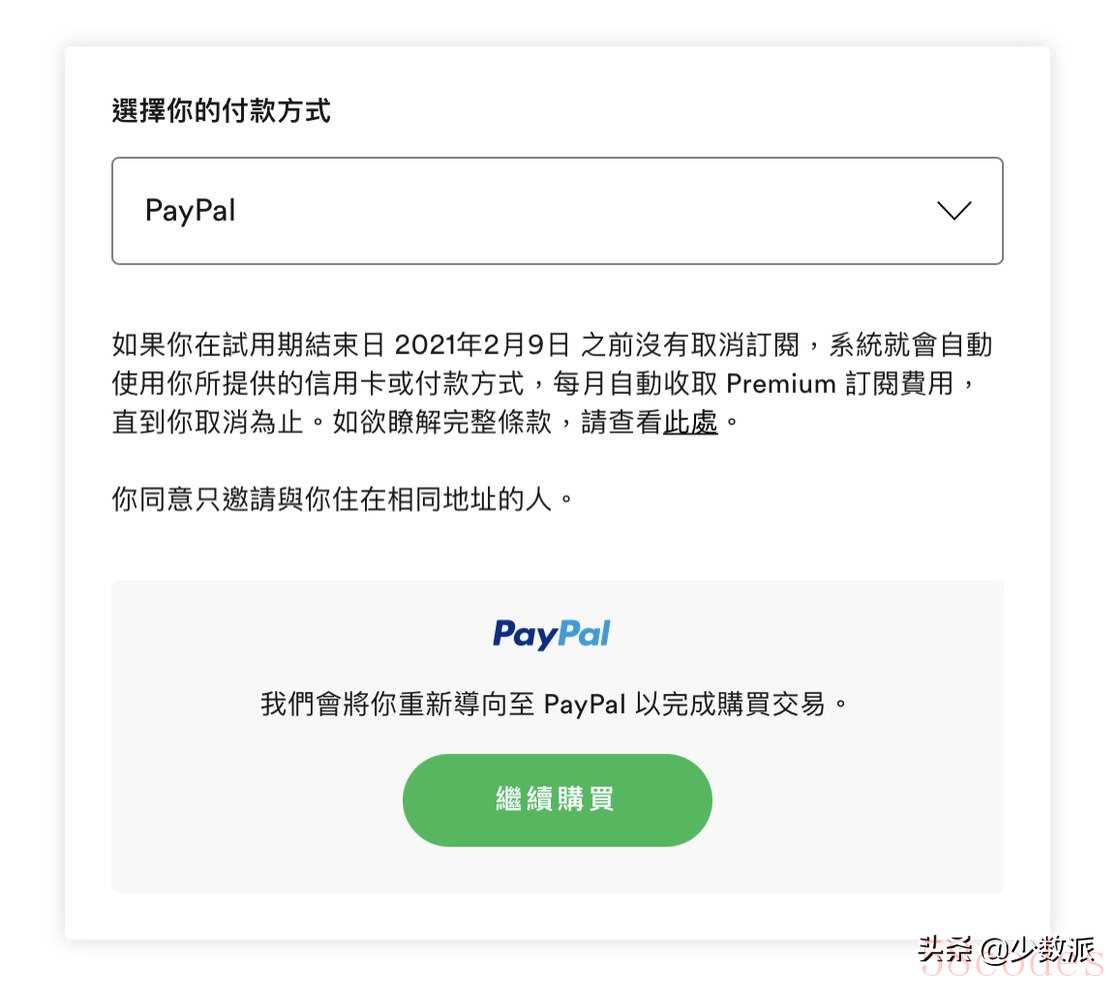This screenshot has height=989, width=1120.
Task: Click the blue 'Pay' part of PayPal logo
Action: [525, 634]
